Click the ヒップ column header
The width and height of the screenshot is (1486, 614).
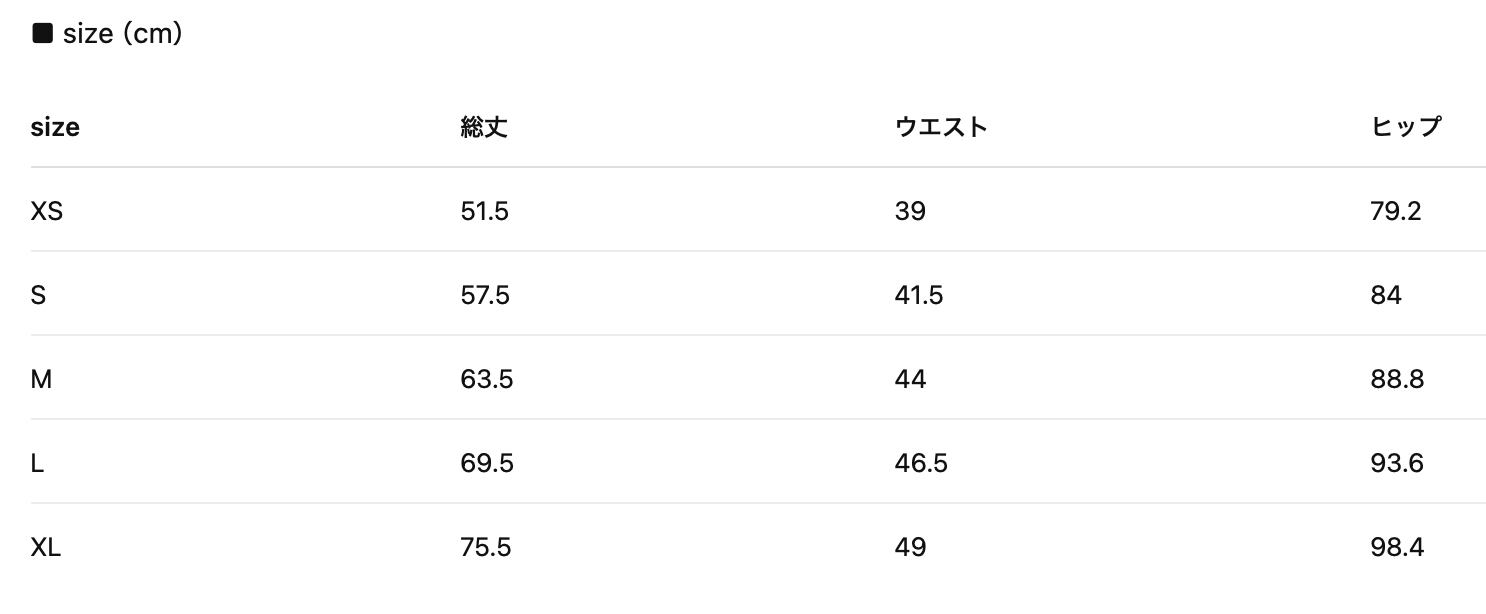tap(1406, 127)
